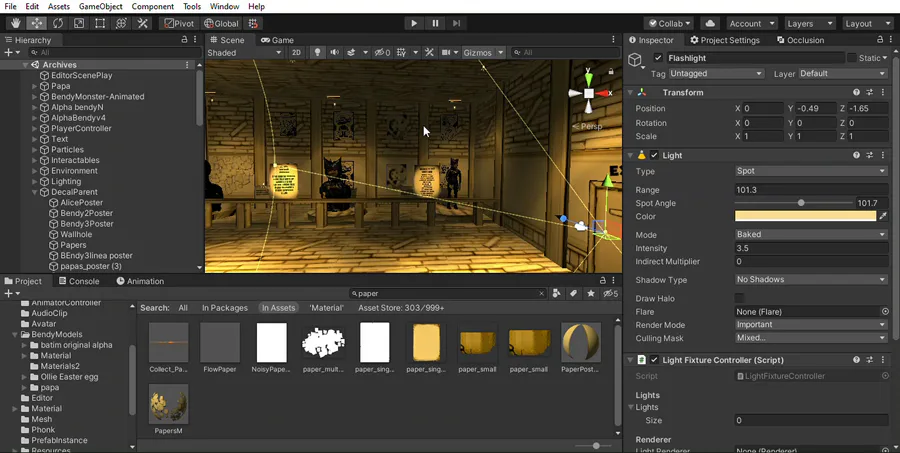
Task: Save search favorite star icon
Action: coord(591,293)
